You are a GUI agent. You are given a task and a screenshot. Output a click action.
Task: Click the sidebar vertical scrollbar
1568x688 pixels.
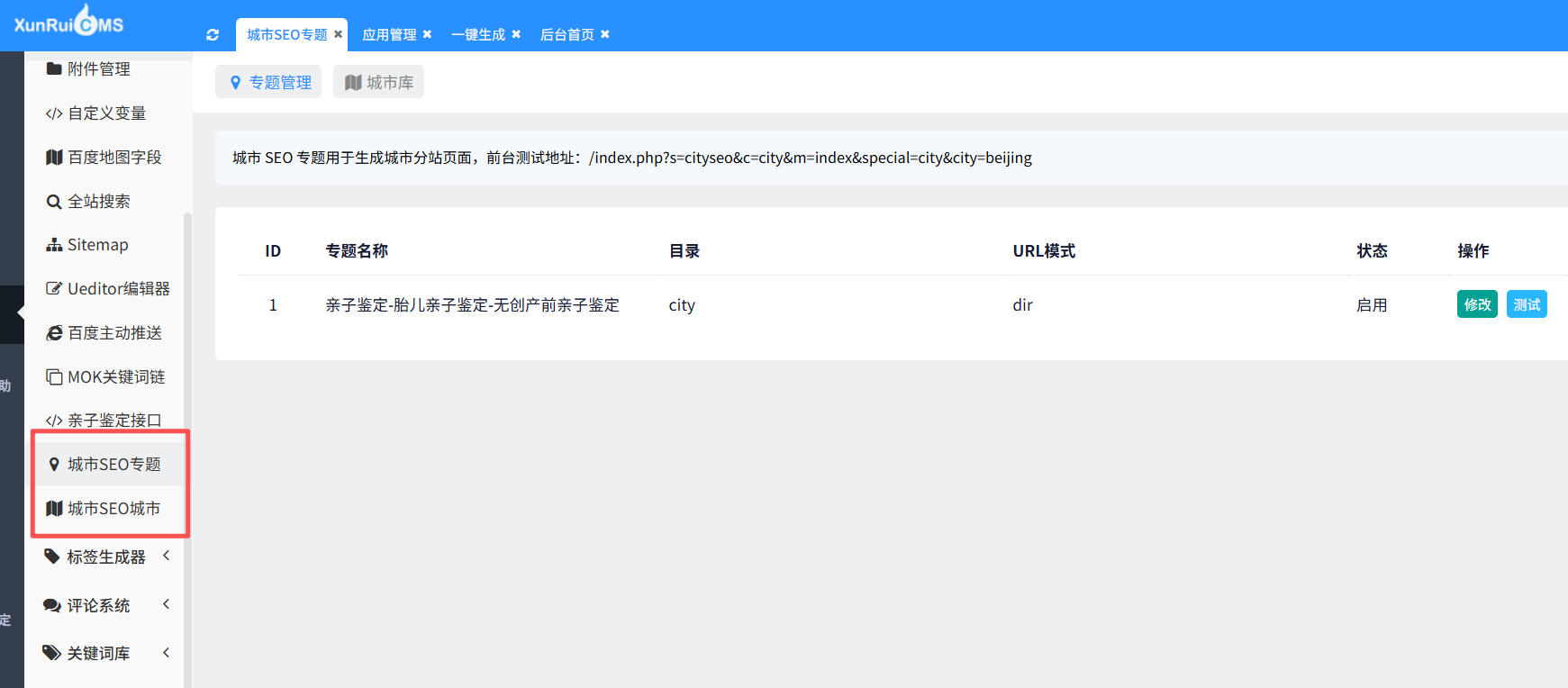point(187,450)
